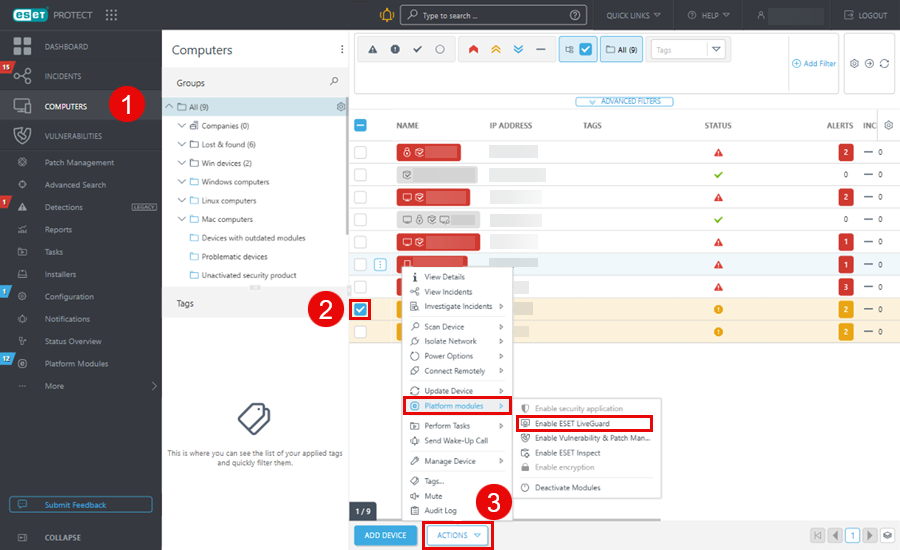Open the Dashboard icon in sidebar

[x=22, y=46]
